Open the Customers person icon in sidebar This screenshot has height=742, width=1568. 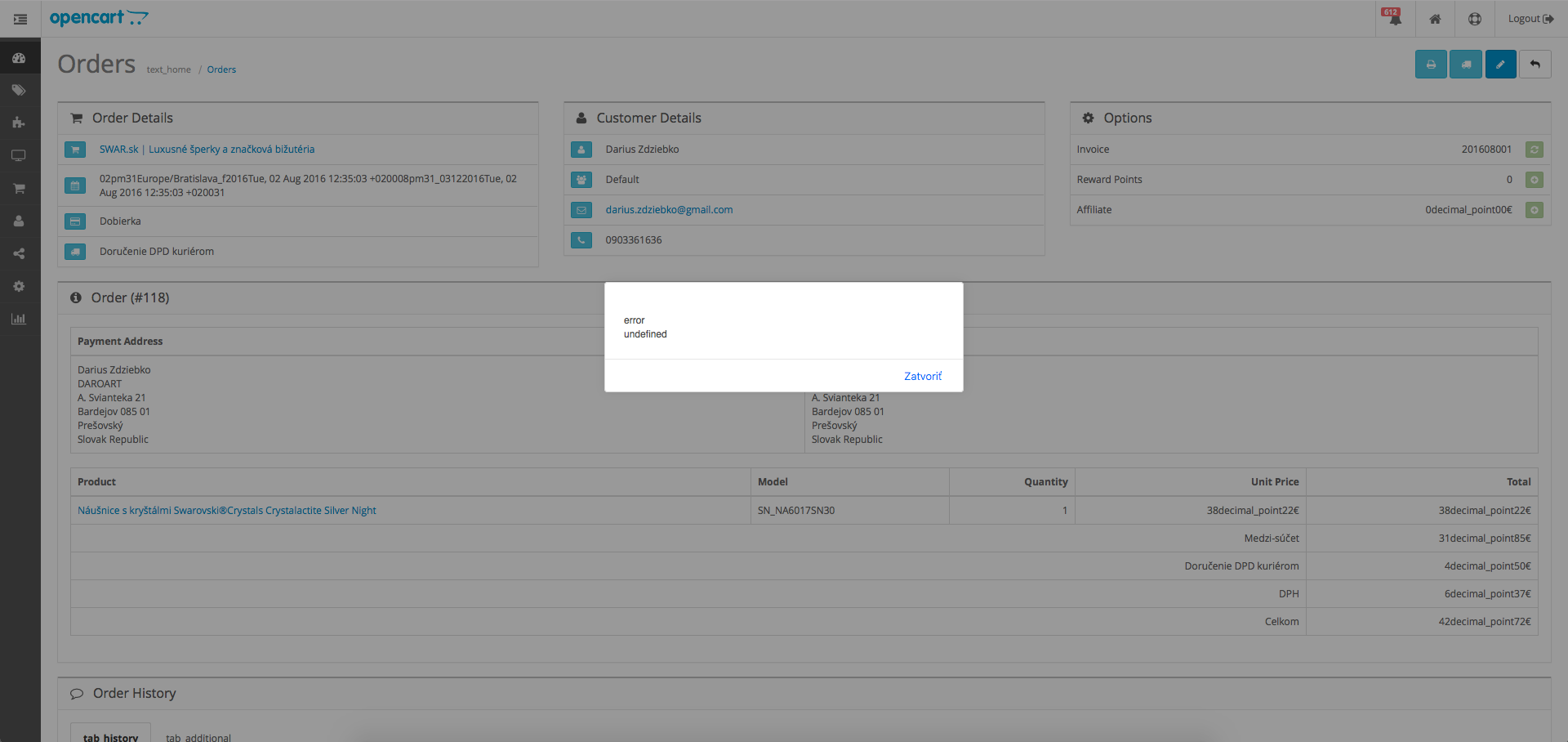click(19, 221)
